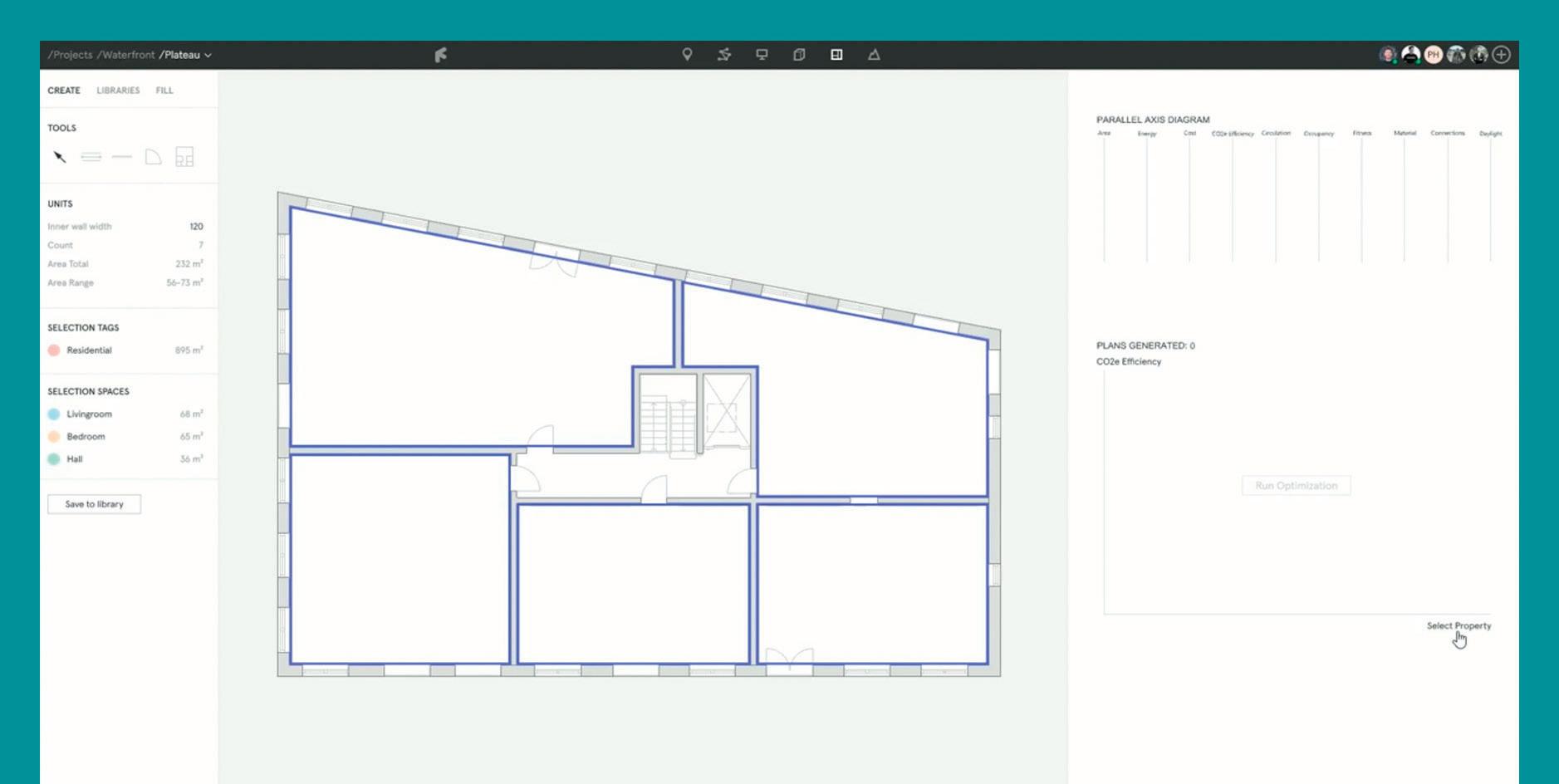Open the site massing icon next to pin
Viewport: 1559px width, 784px height.
pyautogui.click(x=724, y=55)
